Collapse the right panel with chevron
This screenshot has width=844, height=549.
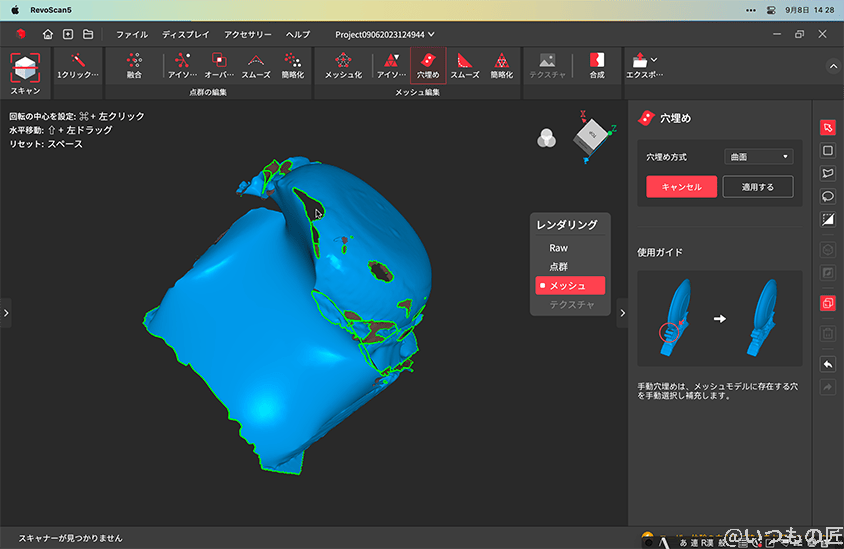(622, 313)
